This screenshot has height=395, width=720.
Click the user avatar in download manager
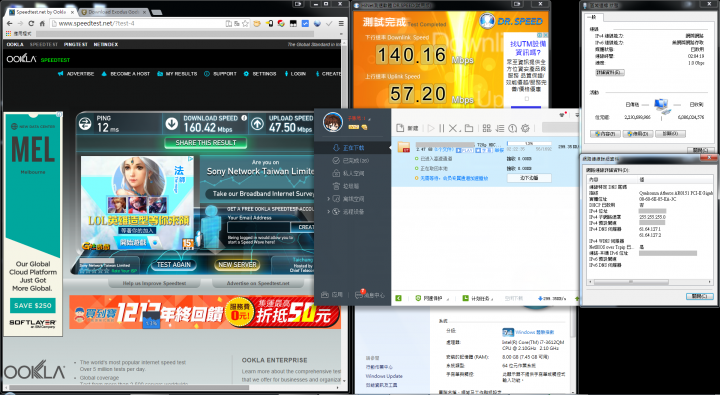tap(333, 122)
